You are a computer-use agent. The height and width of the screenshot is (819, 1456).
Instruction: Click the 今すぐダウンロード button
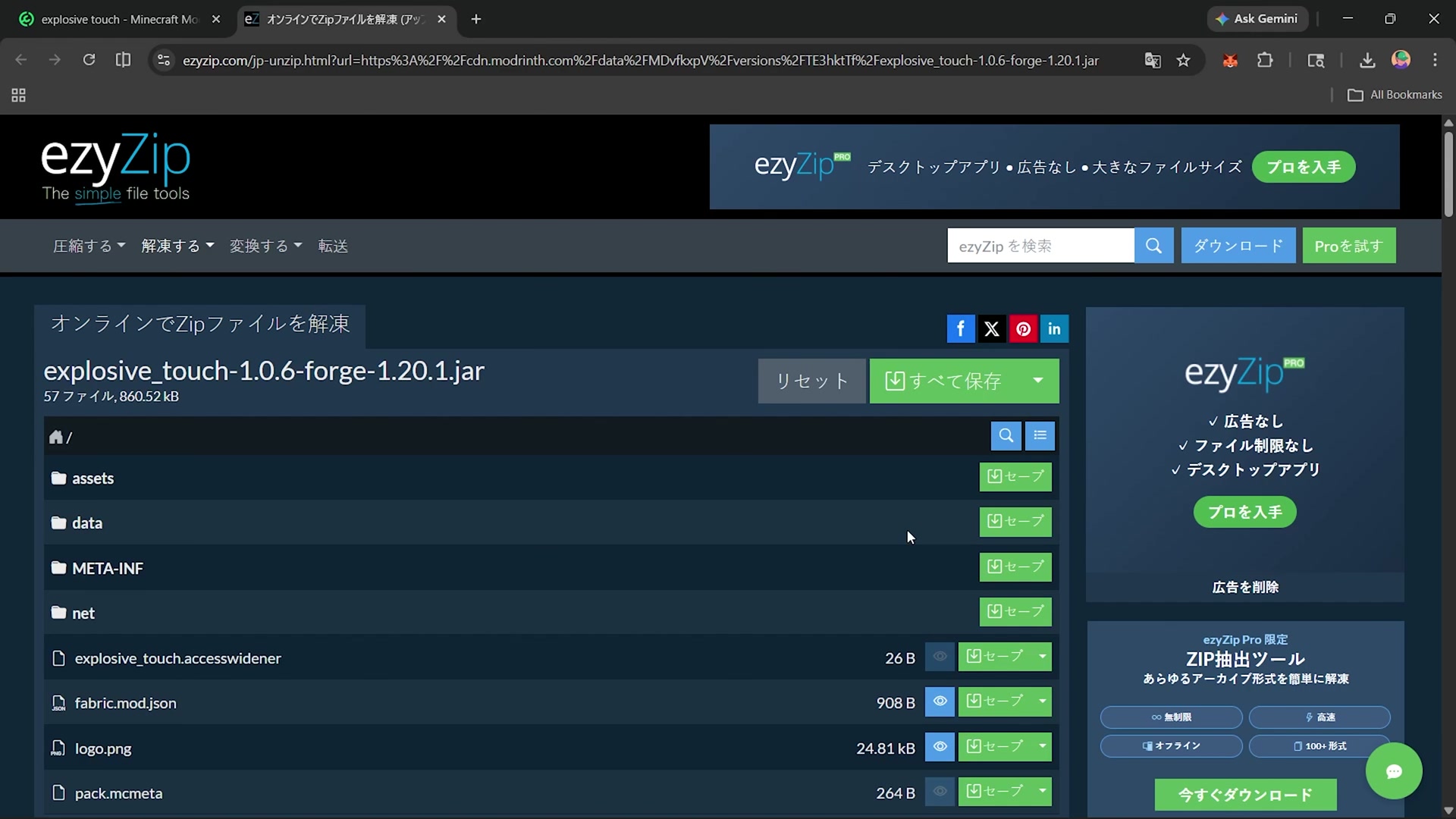(1244, 794)
